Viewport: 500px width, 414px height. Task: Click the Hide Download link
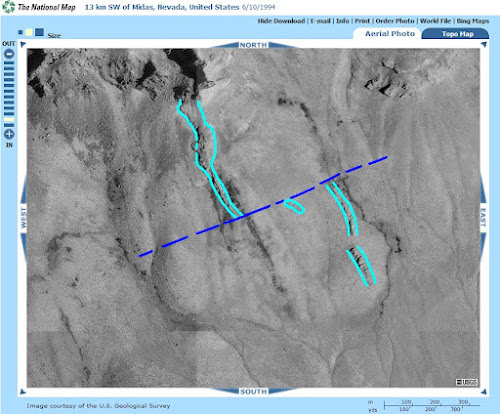(x=281, y=21)
